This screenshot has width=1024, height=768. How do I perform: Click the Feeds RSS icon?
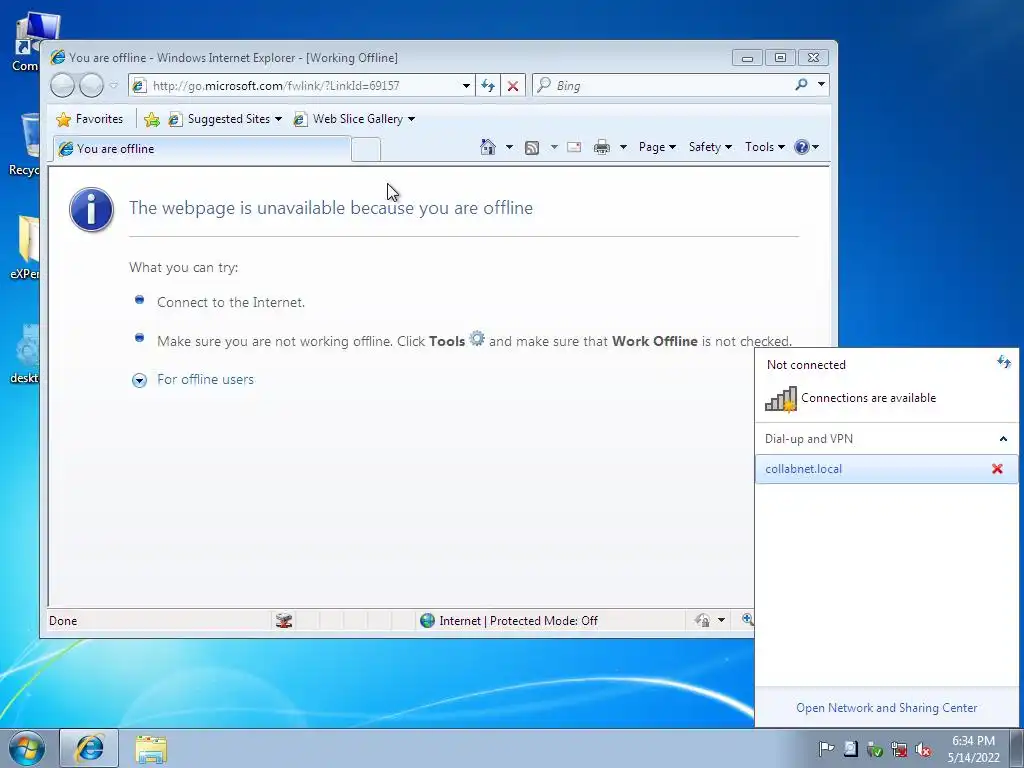coord(532,147)
